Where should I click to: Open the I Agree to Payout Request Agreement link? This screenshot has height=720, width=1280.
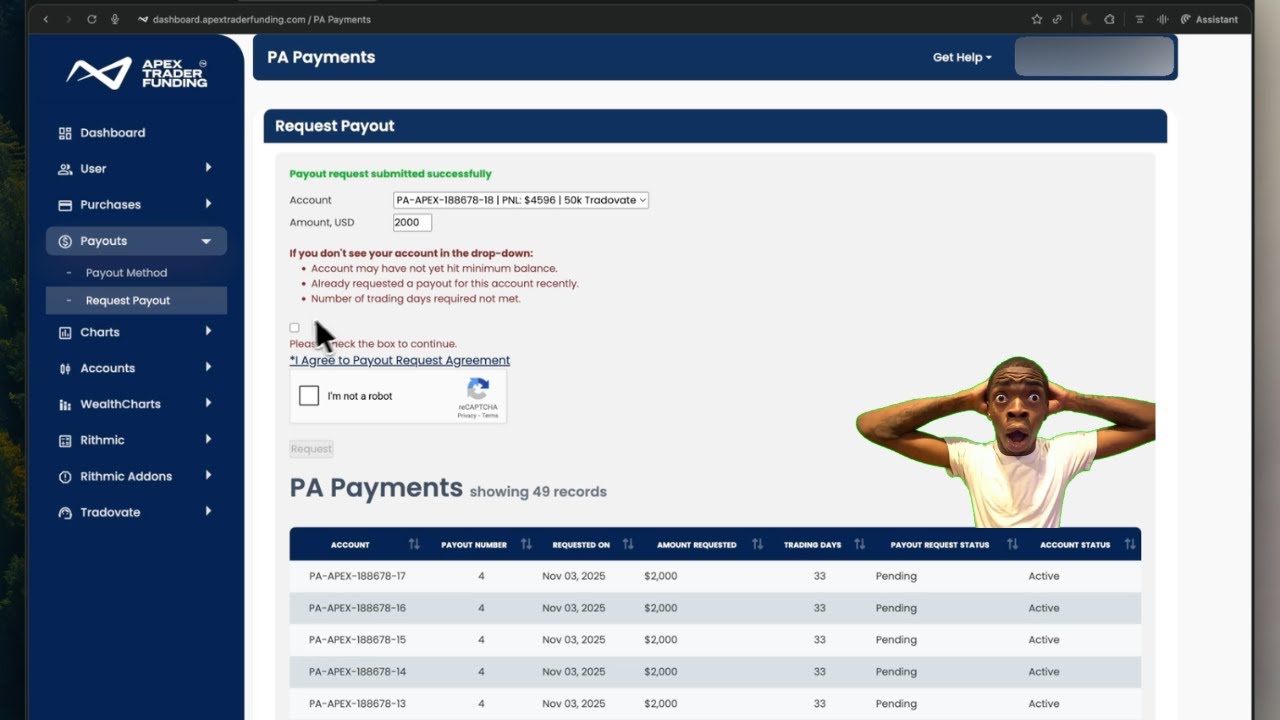pyautogui.click(x=400, y=360)
